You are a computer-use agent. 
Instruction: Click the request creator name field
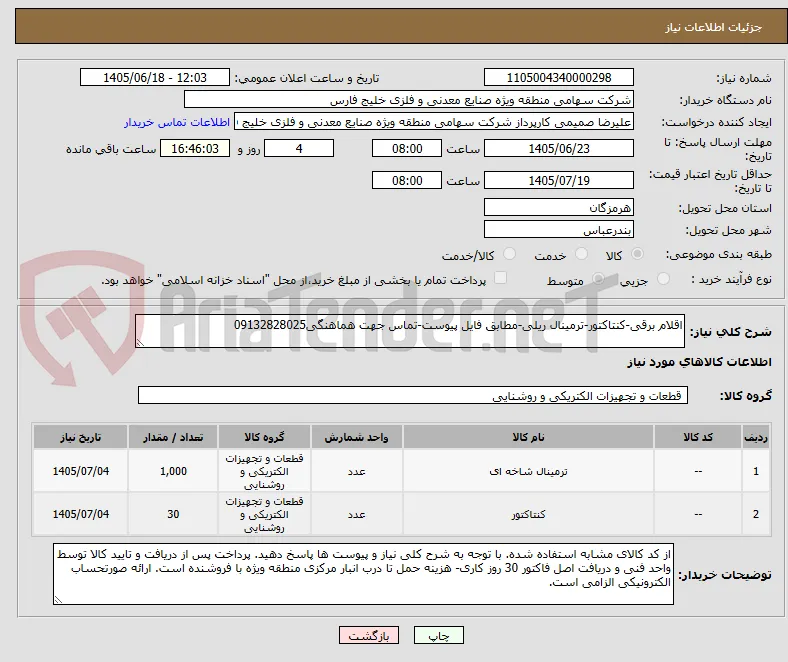[434, 122]
